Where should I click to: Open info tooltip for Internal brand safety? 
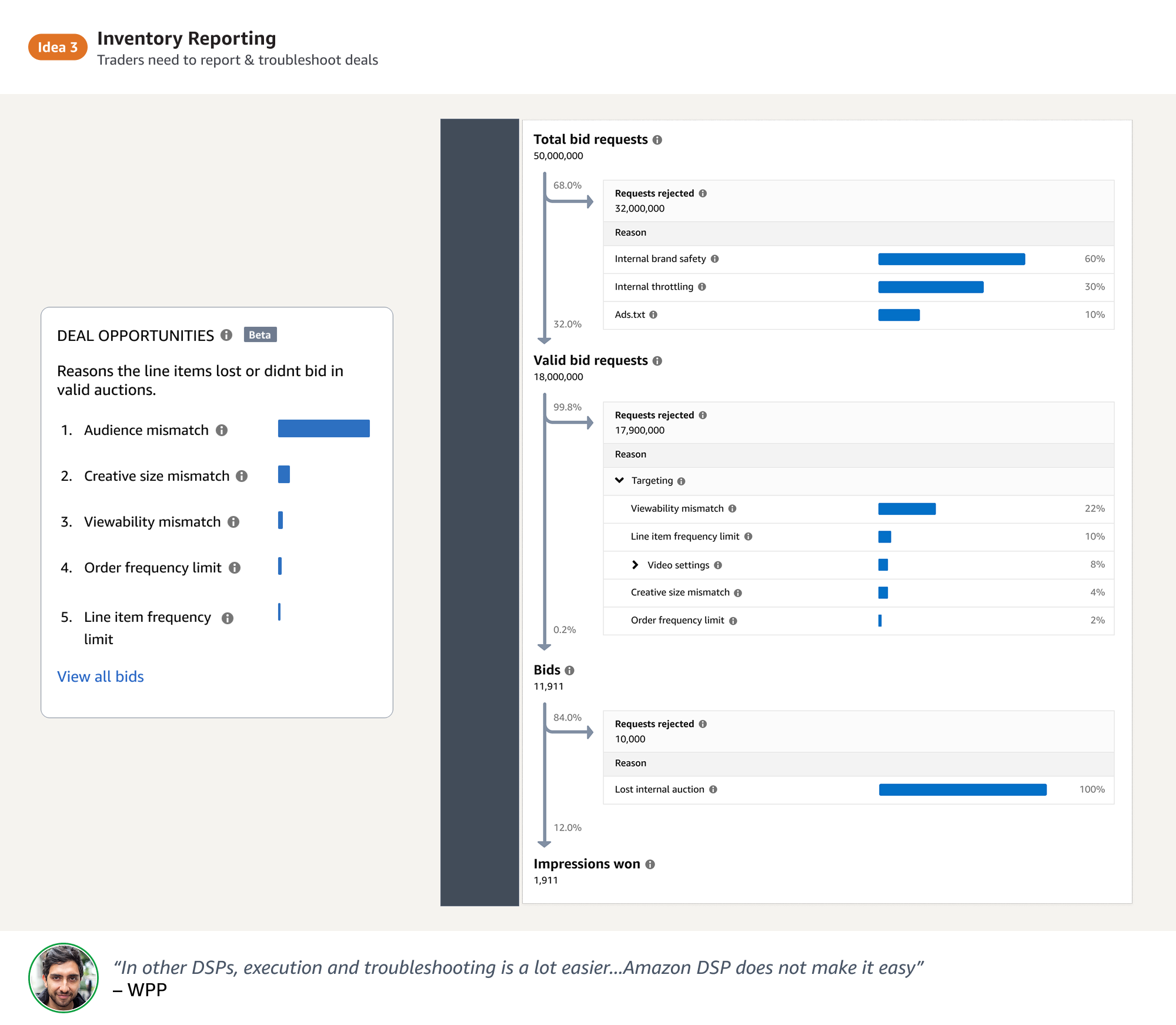tap(715, 259)
